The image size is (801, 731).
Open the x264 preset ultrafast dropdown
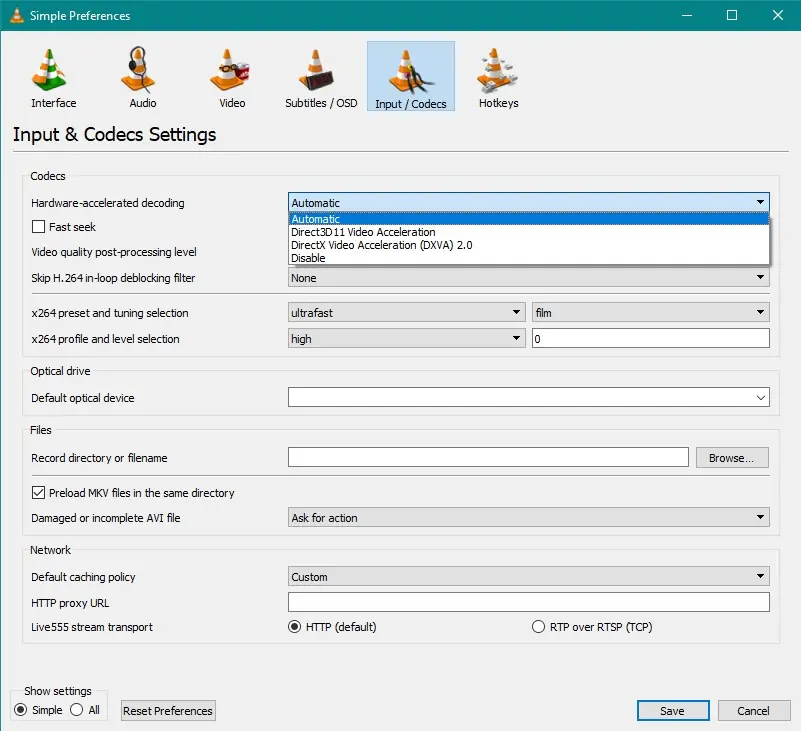pos(407,312)
